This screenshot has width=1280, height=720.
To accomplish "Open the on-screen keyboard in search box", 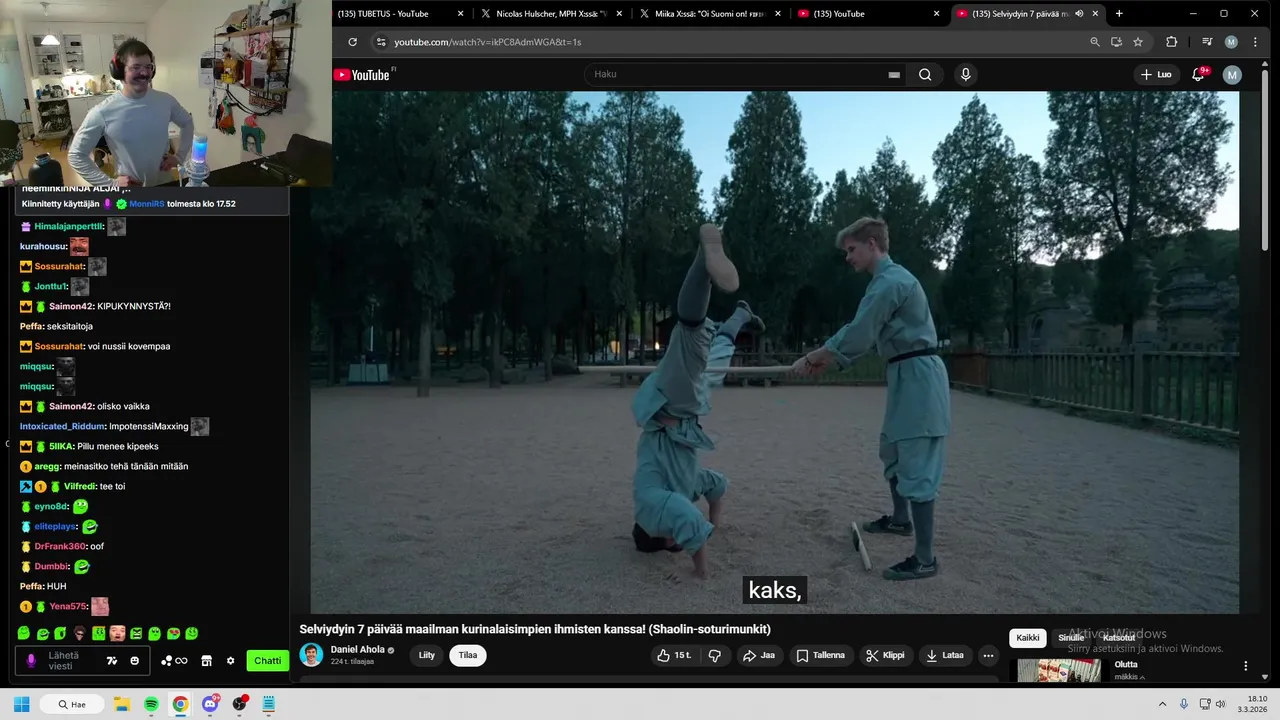I will pyautogui.click(x=894, y=75).
